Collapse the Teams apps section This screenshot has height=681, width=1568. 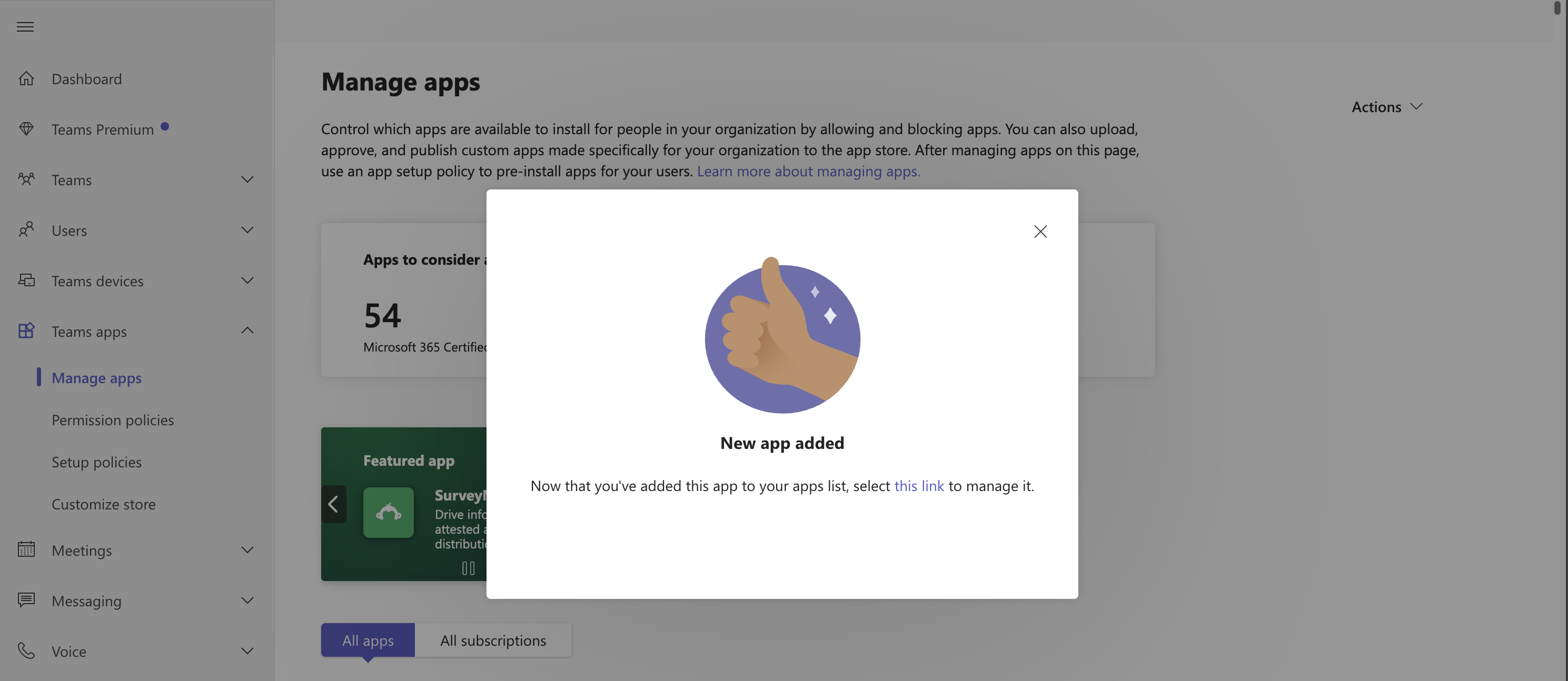pos(247,331)
